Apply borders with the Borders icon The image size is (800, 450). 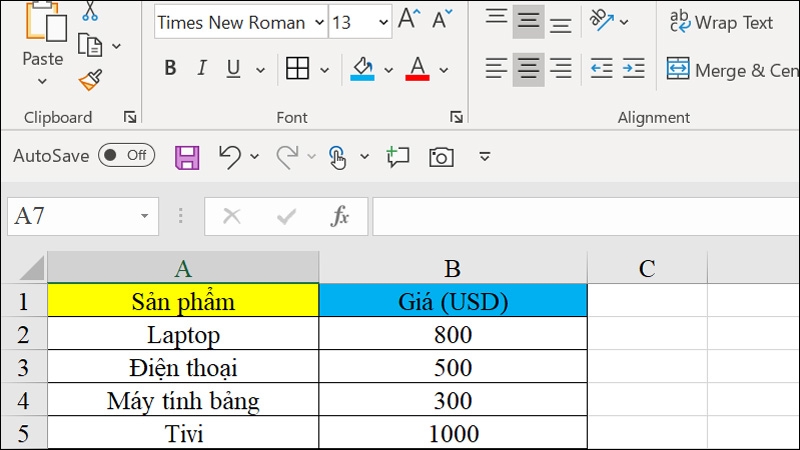coord(297,68)
